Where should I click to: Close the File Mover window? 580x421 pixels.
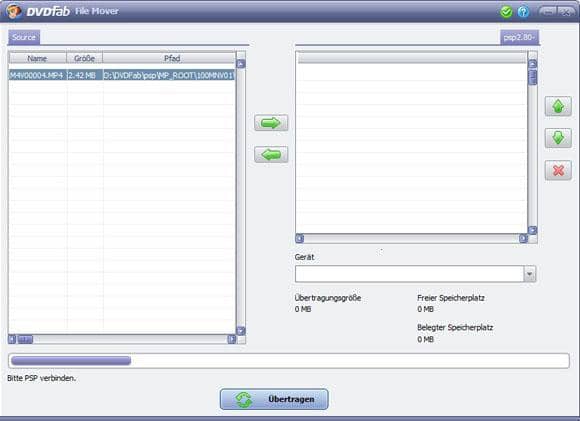click(x=566, y=11)
